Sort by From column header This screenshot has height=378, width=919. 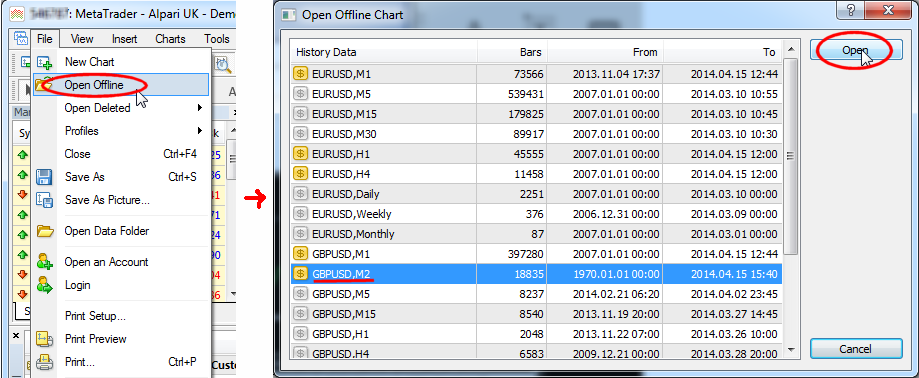click(x=606, y=52)
